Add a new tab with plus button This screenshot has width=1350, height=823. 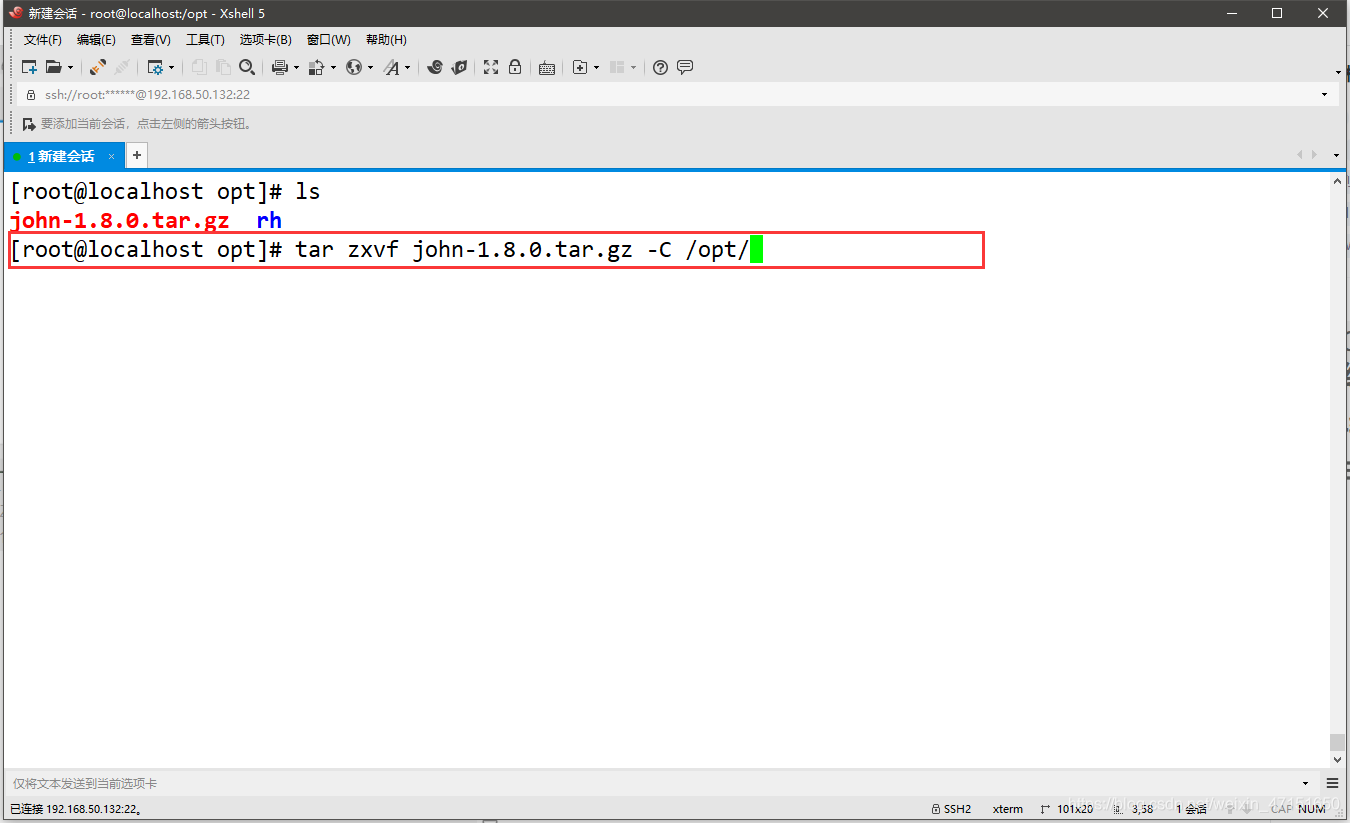click(137, 156)
